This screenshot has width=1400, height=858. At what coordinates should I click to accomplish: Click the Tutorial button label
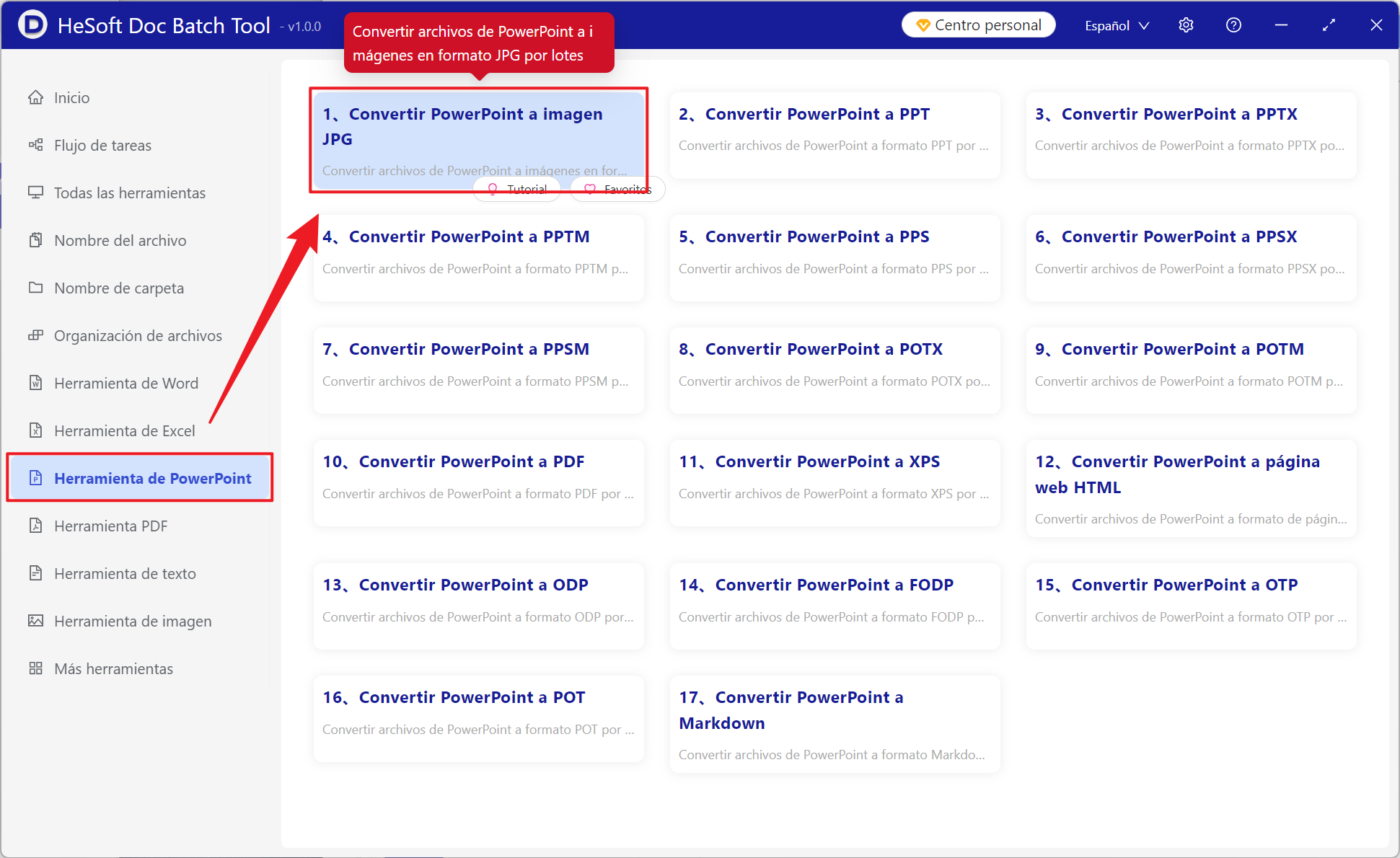click(x=527, y=189)
